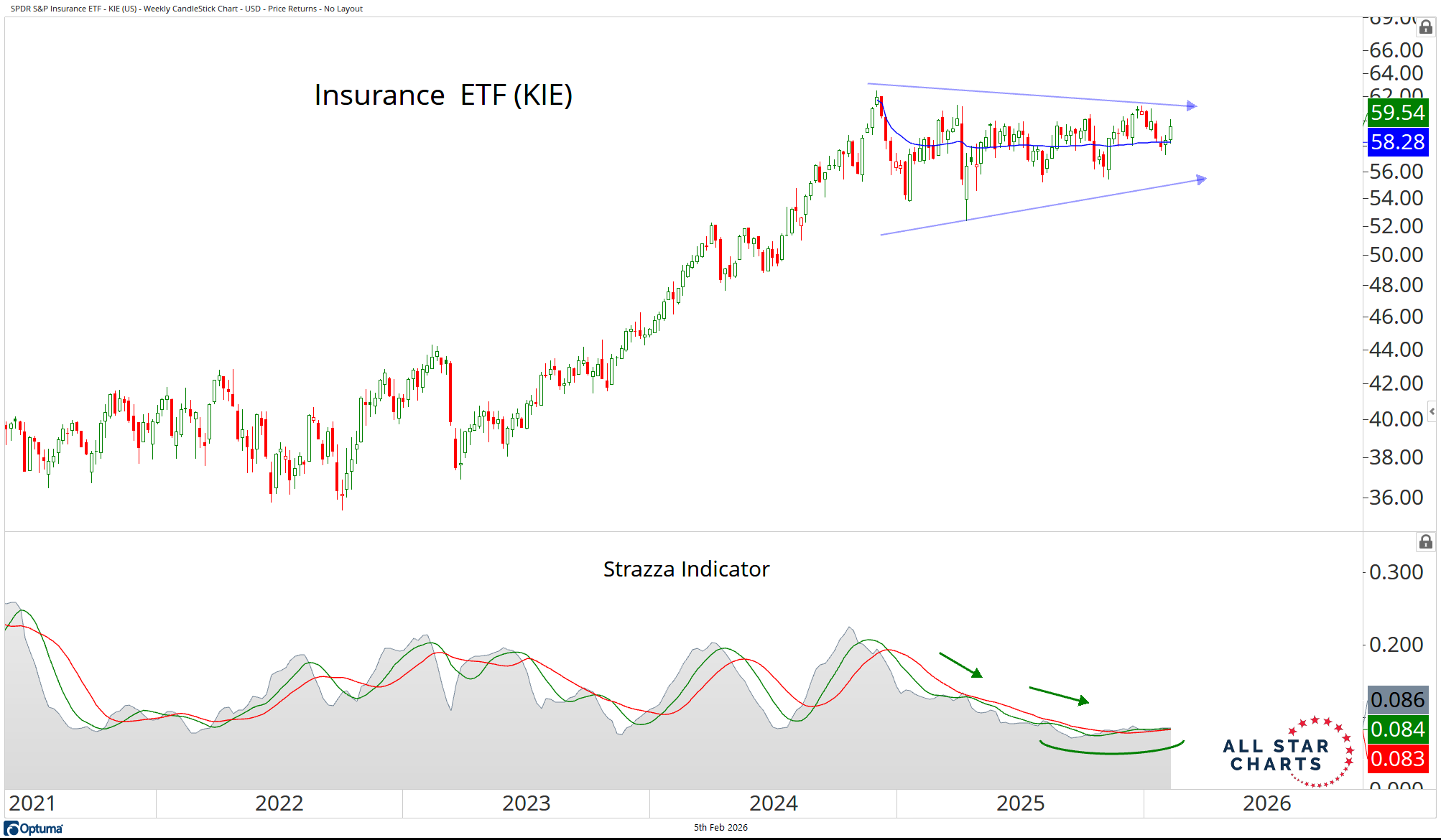Image resolution: width=1441 pixels, height=840 pixels.
Task: Click the 2023 year on time axis
Action: click(x=526, y=803)
